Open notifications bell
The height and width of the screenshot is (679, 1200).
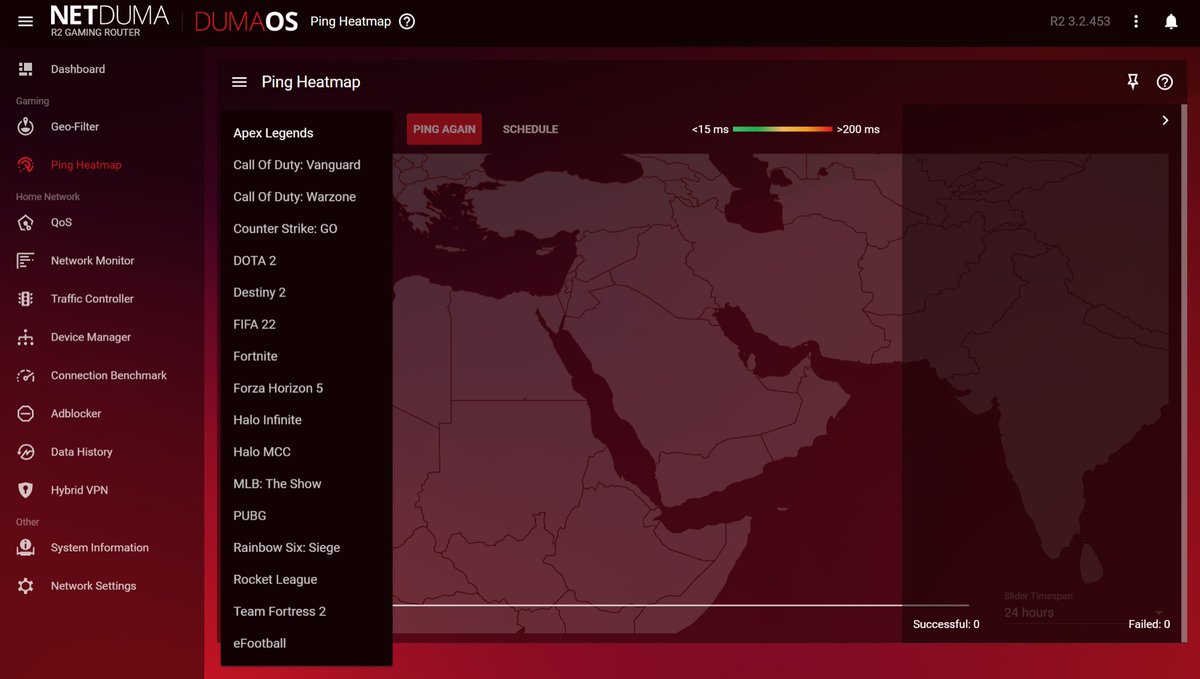tap(1171, 21)
